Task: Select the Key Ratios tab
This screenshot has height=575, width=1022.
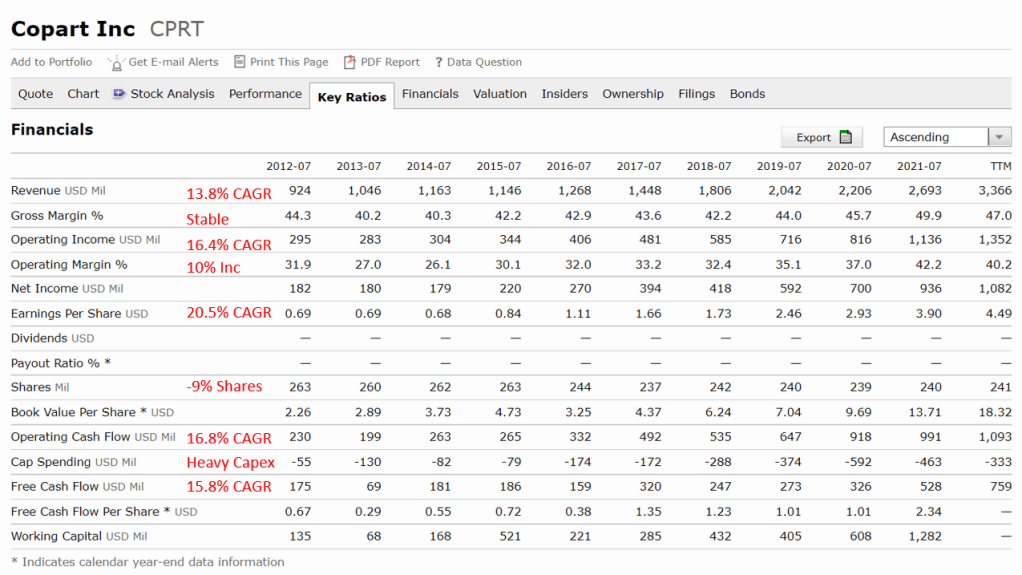Action: click(x=352, y=96)
